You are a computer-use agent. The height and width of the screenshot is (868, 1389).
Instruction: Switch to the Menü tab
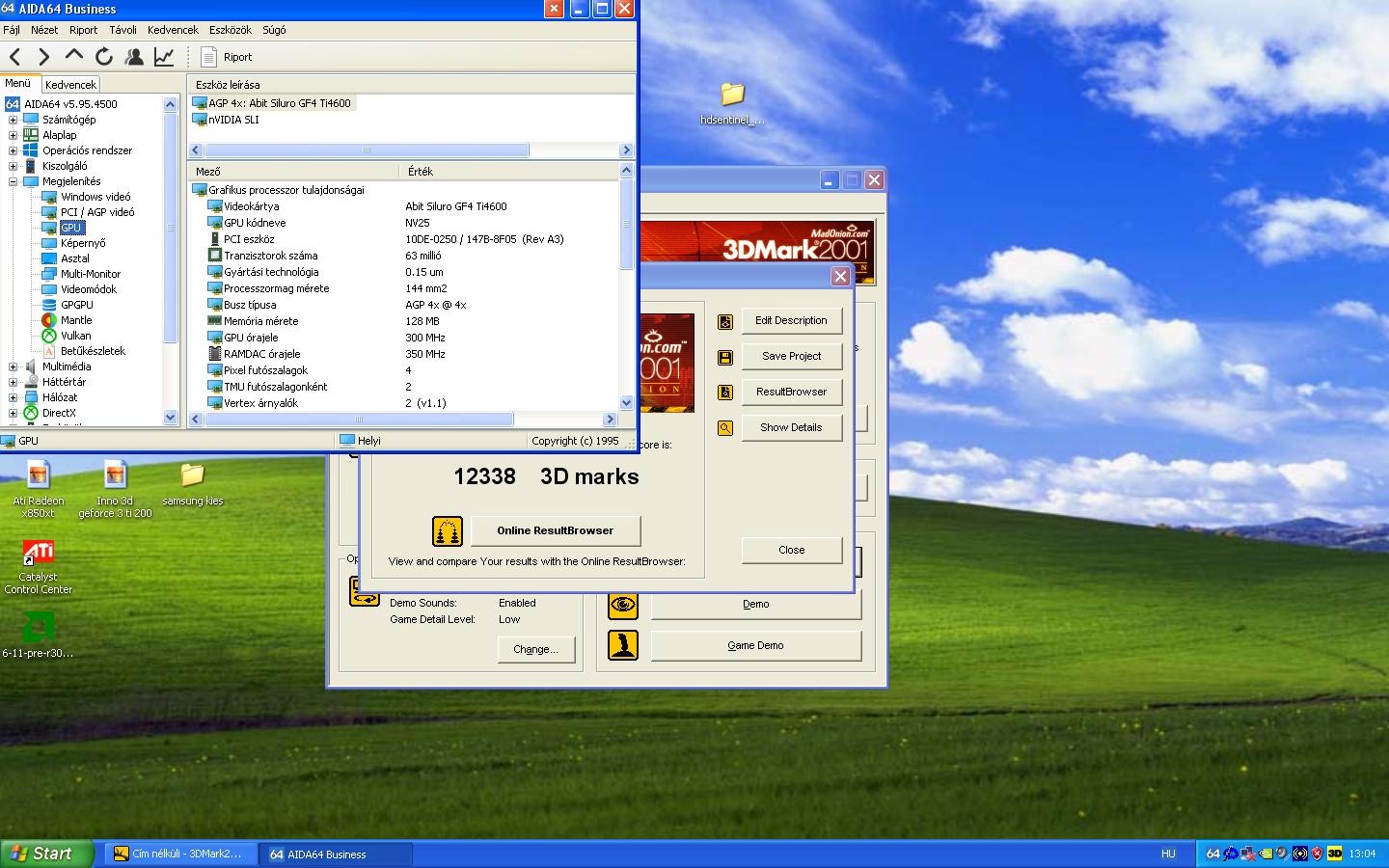(18, 84)
